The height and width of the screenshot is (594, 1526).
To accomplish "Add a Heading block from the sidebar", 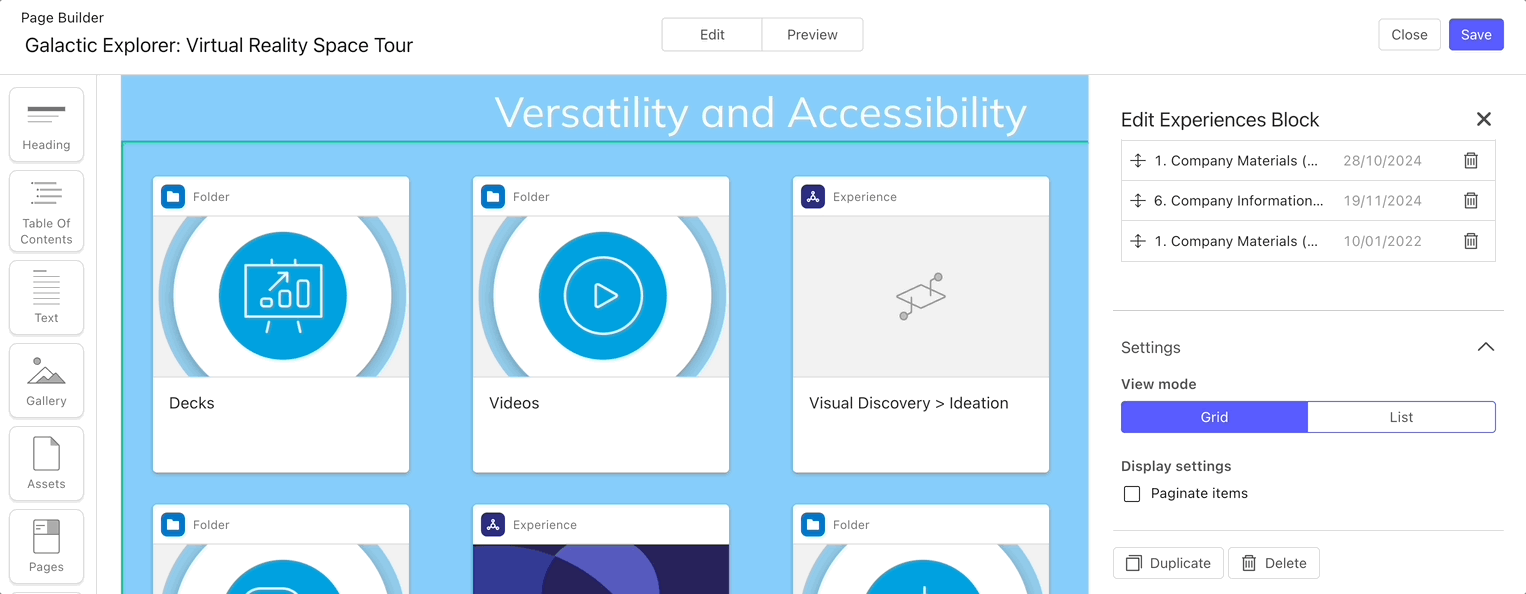I will tap(46, 124).
